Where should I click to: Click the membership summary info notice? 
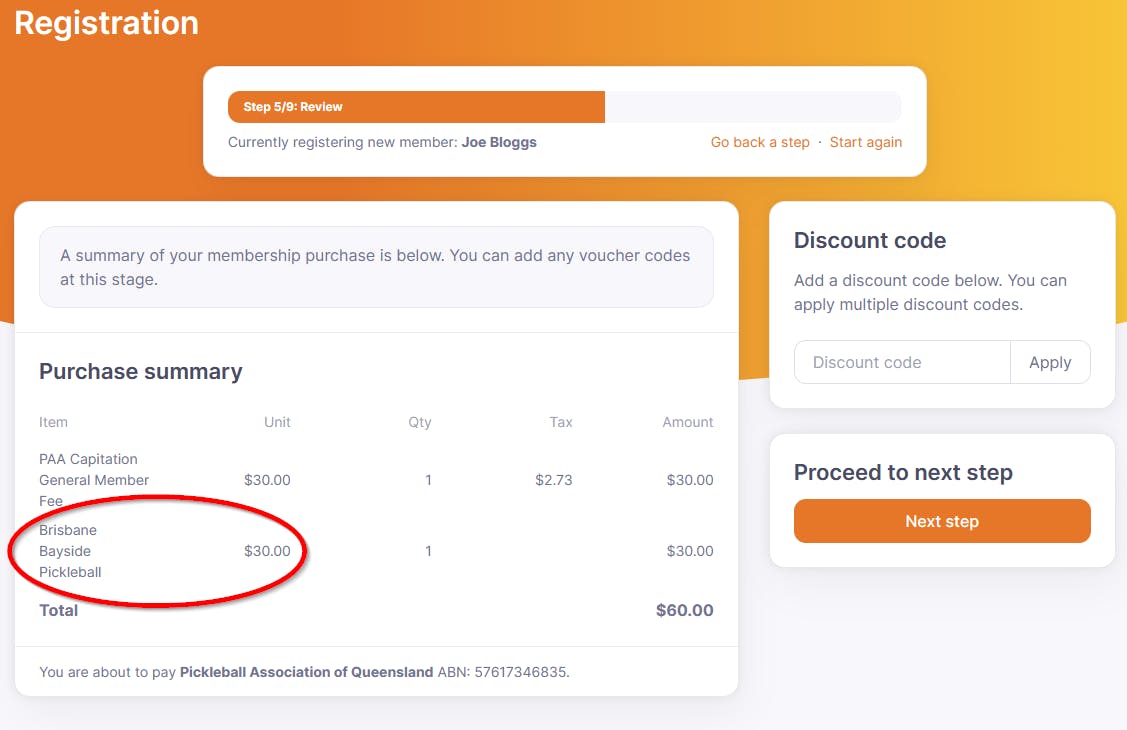coord(376,267)
